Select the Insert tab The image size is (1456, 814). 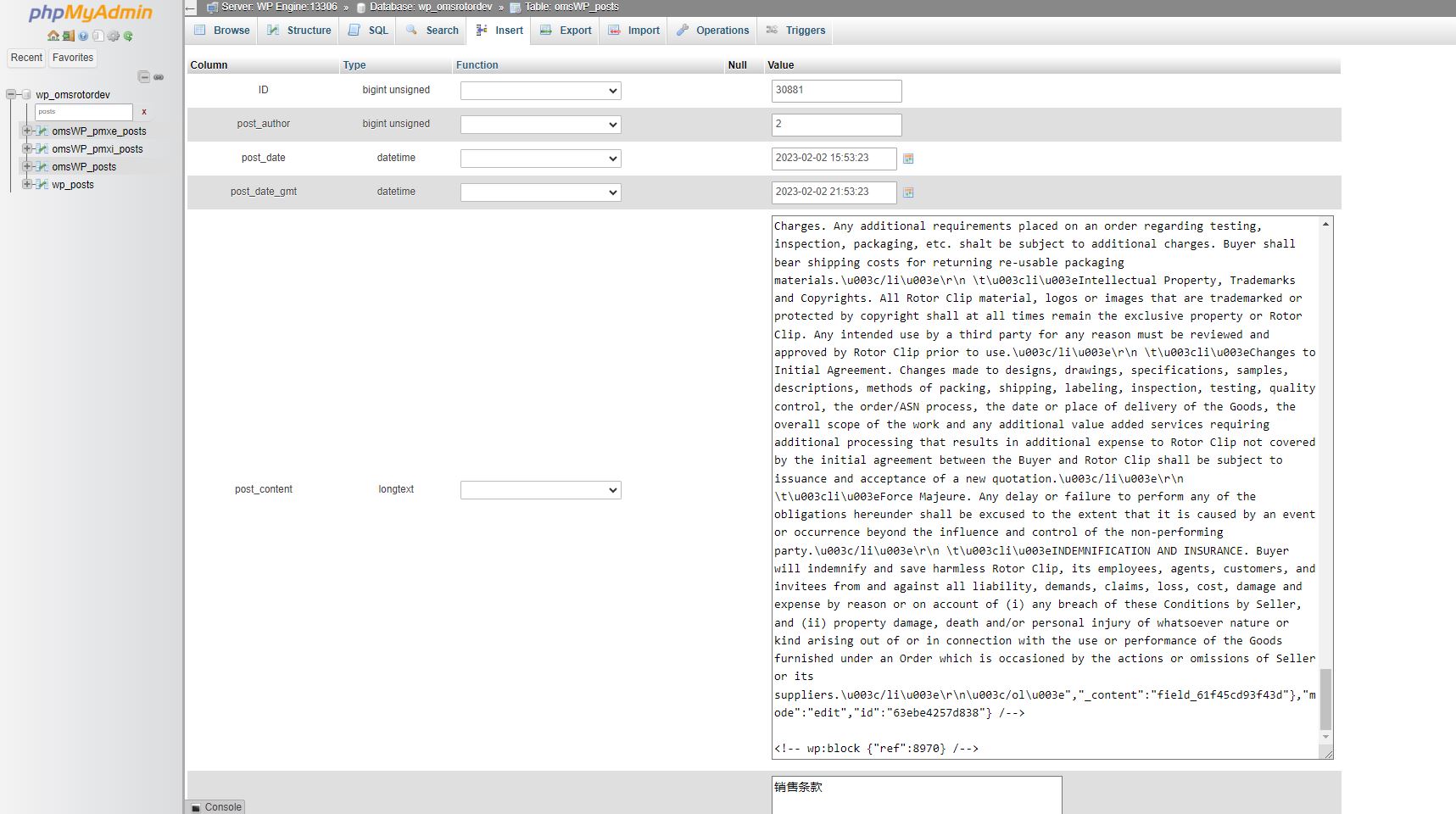pyautogui.click(x=499, y=31)
